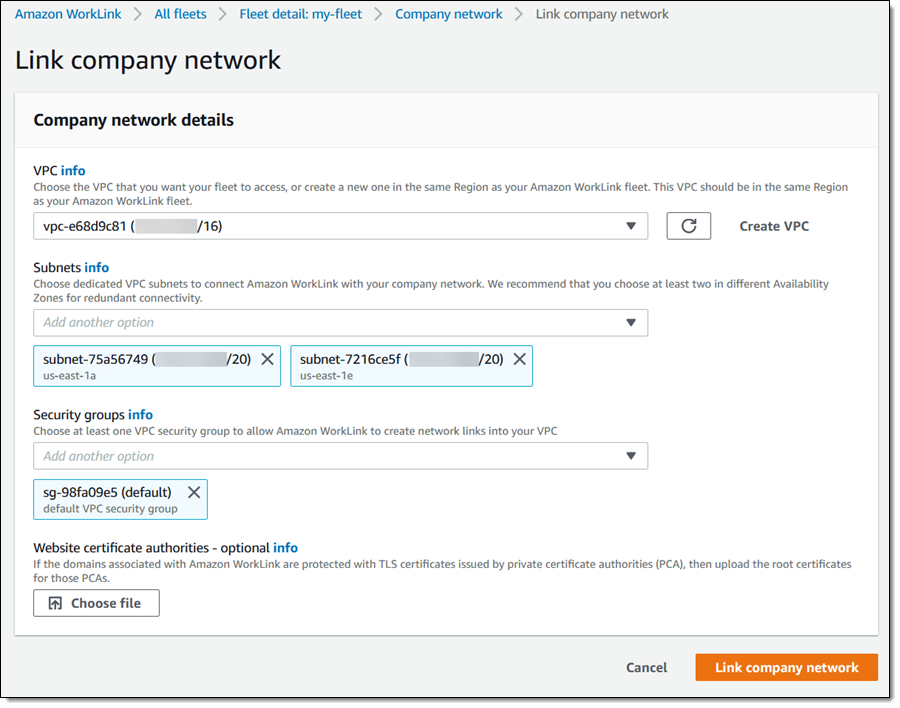
Task: Remove subnet-7216ce5f with its X icon
Action: [519, 359]
